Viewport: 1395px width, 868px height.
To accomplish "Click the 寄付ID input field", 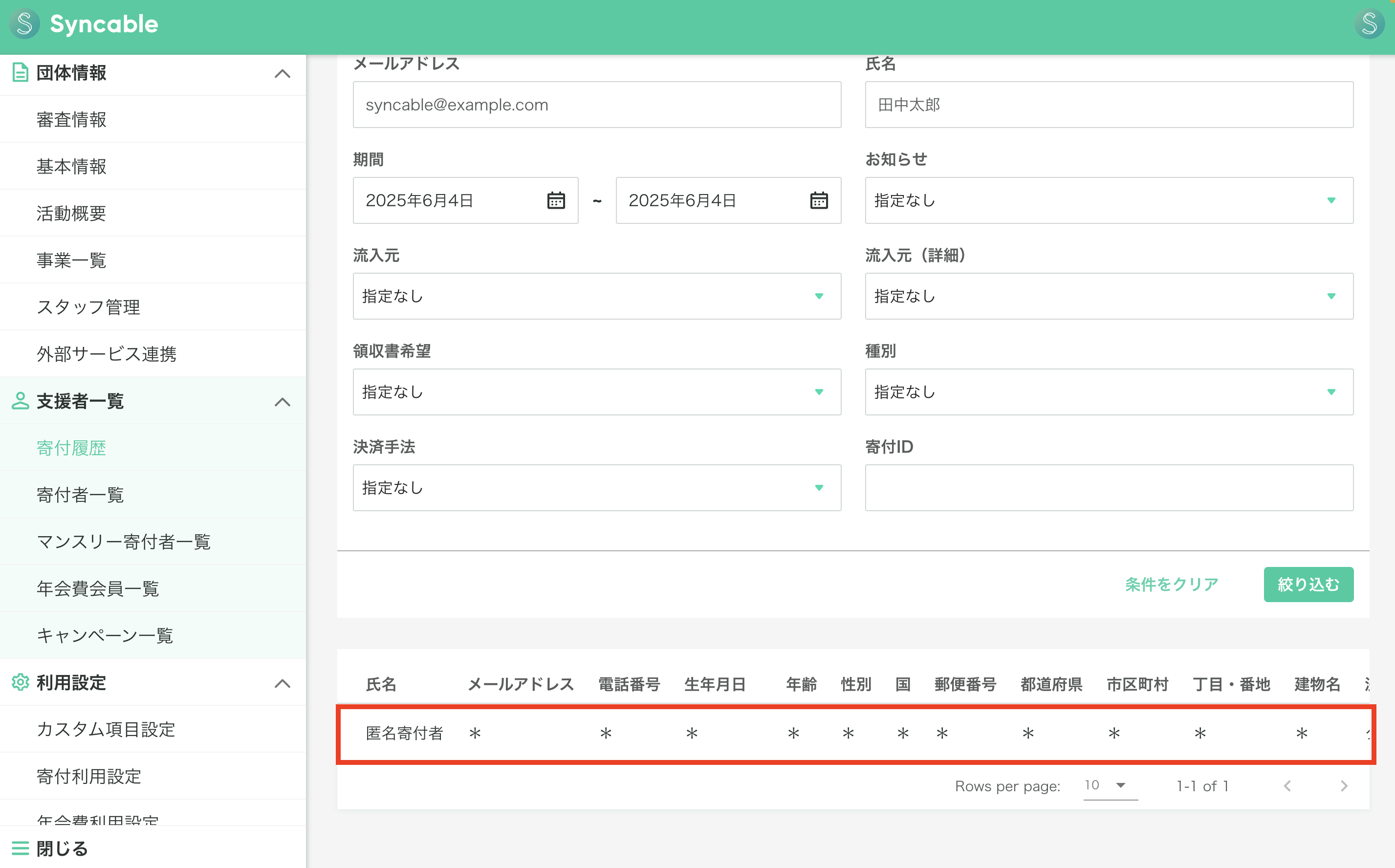I will pos(1108,487).
